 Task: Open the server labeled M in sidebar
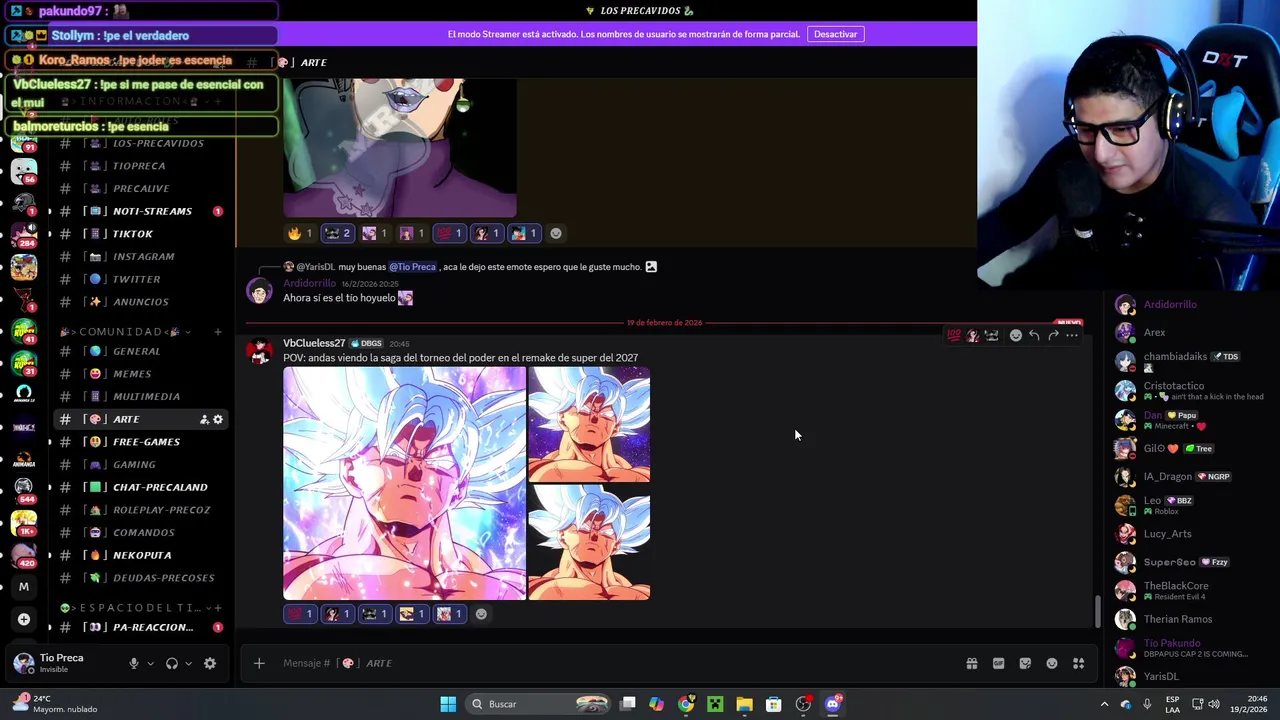24,587
